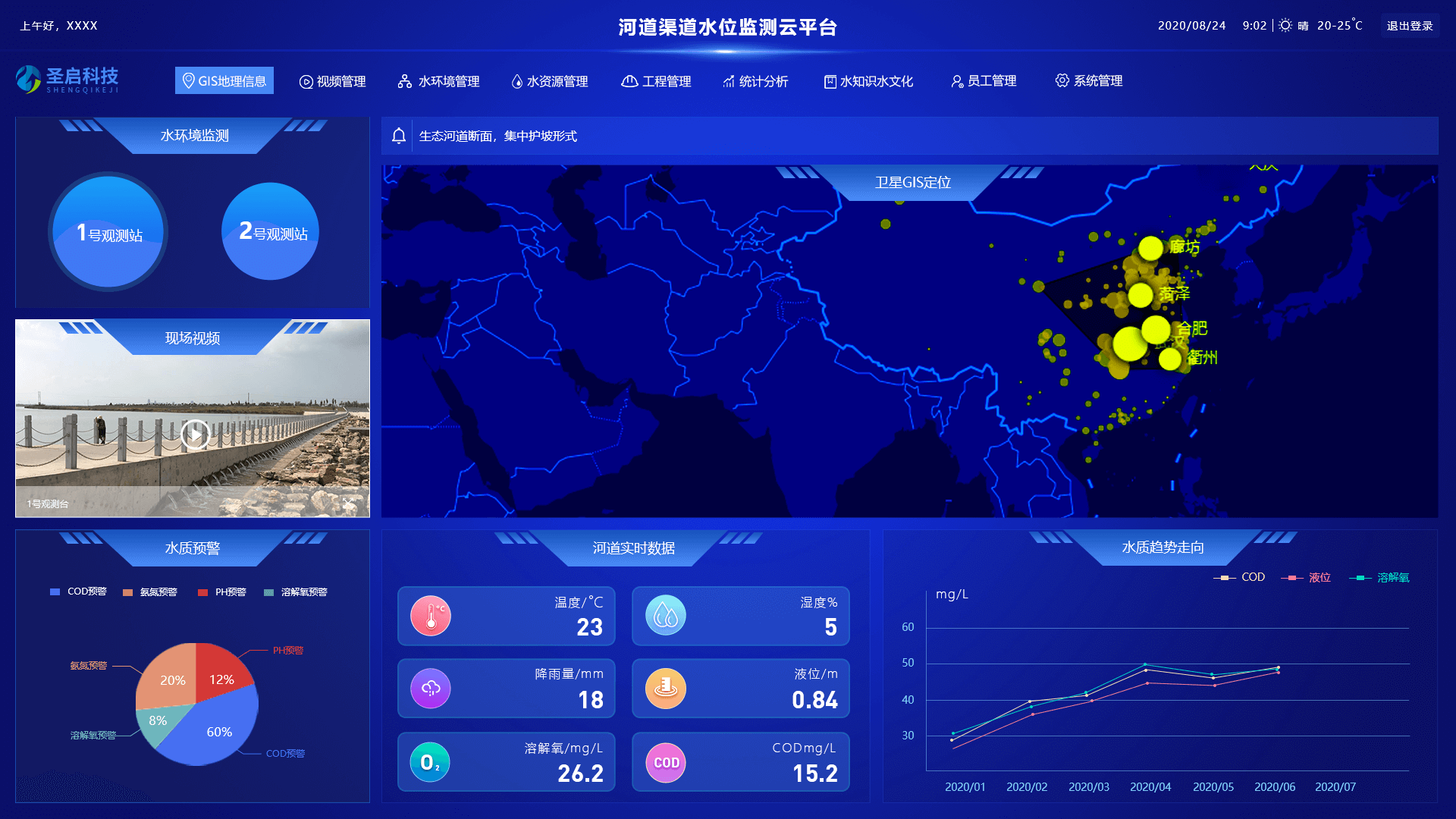Image resolution: width=1456 pixels, height=819 pixels.
Task: Play the 现场视频 footage
Action: [x=196, y=435]
